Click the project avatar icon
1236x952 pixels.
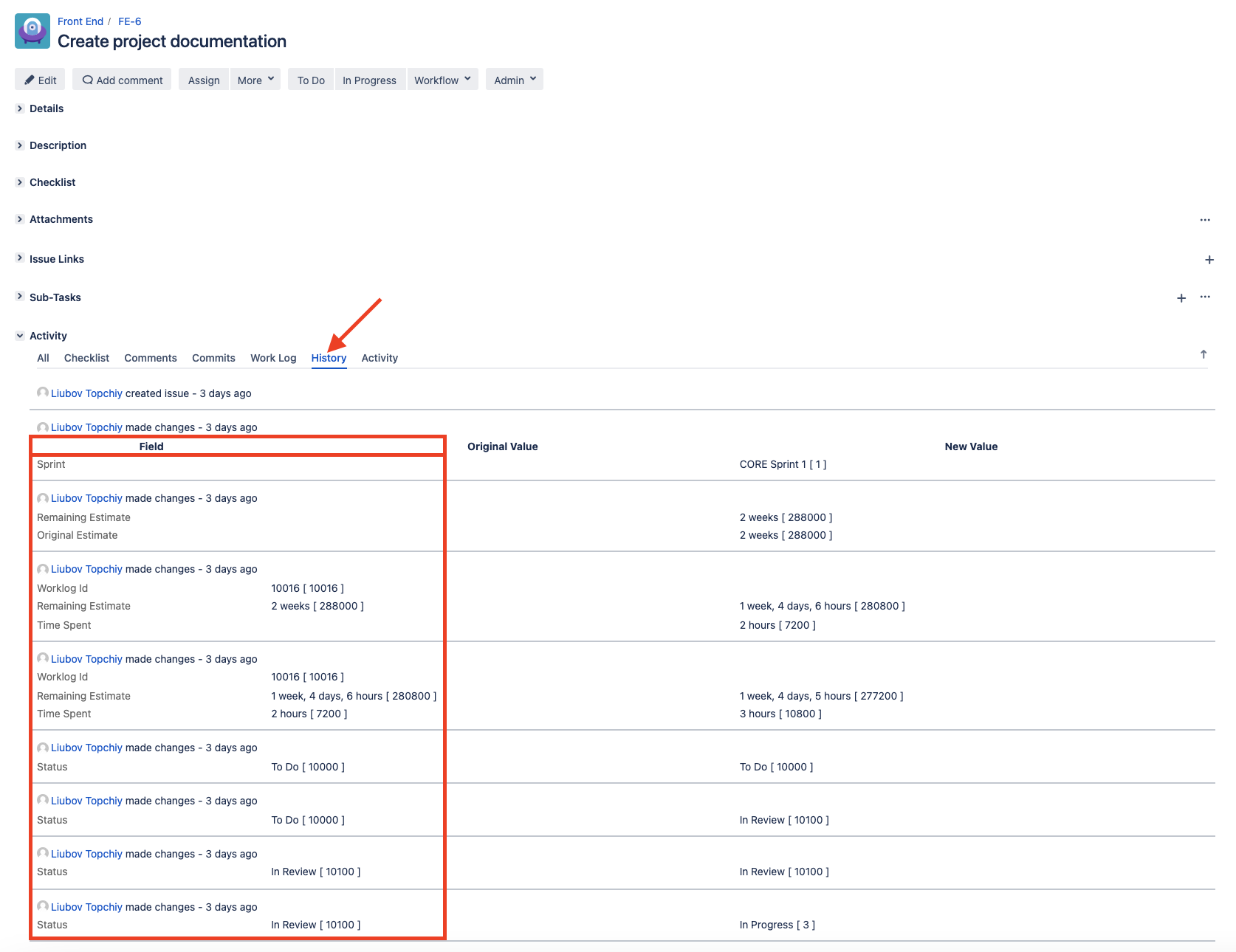pos(32,31)
